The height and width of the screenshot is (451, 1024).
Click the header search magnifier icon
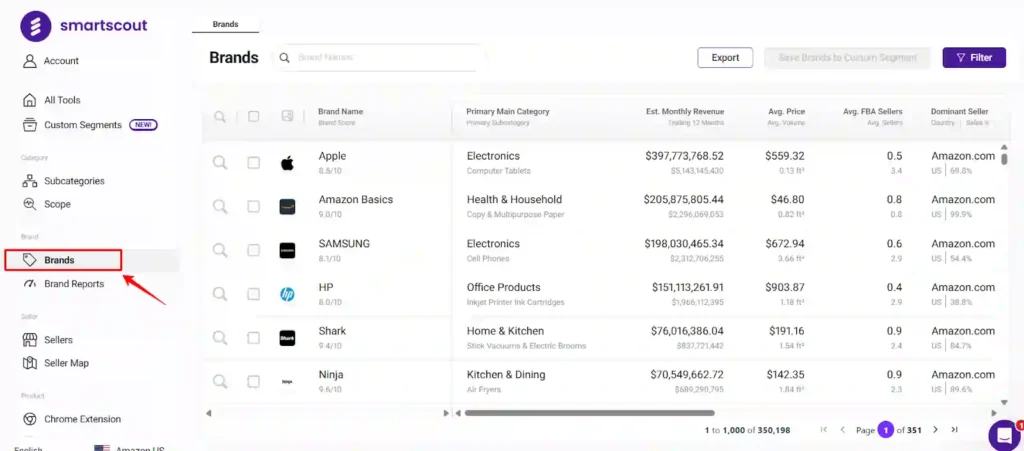[x=220, y=117]
